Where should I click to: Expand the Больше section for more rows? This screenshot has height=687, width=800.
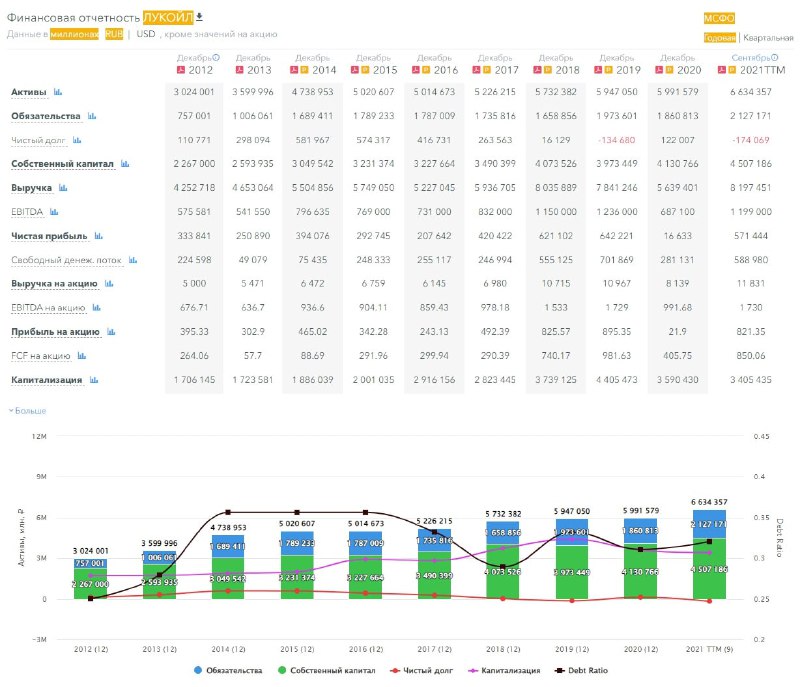(x=28, y=411)
